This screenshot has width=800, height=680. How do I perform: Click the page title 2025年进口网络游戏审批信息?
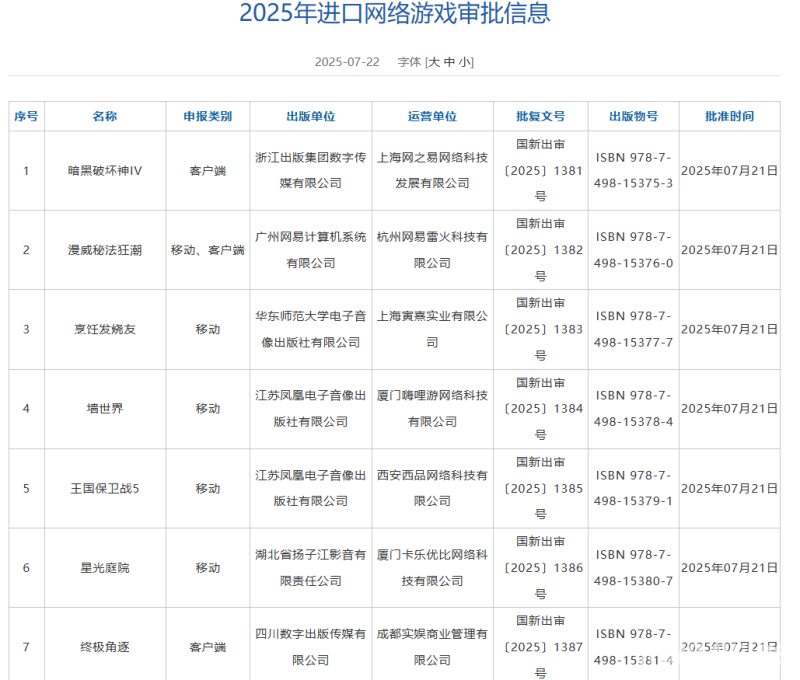click(x=395, y=13)
